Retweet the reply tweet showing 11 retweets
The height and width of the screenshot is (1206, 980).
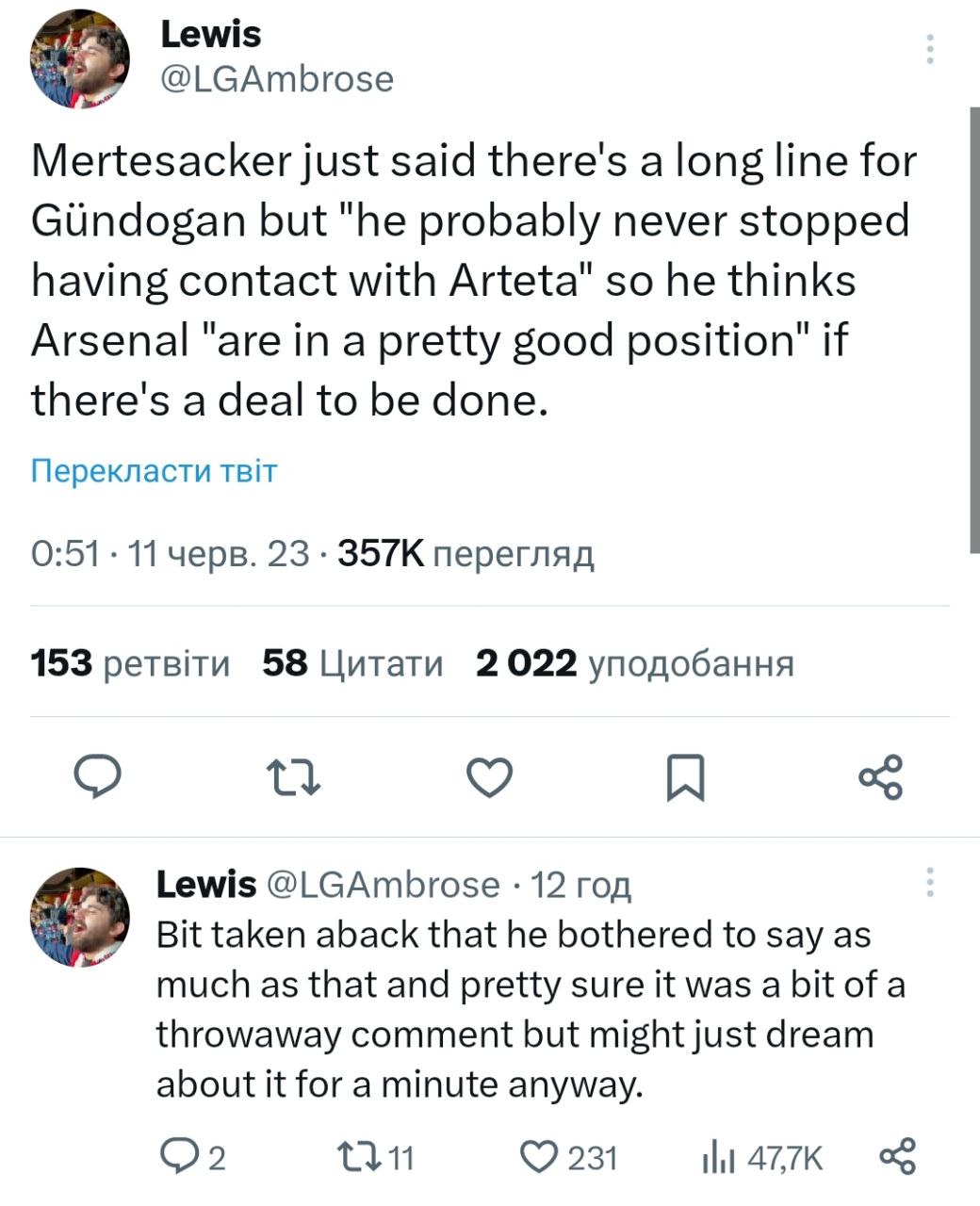(x=375, y=1157)
